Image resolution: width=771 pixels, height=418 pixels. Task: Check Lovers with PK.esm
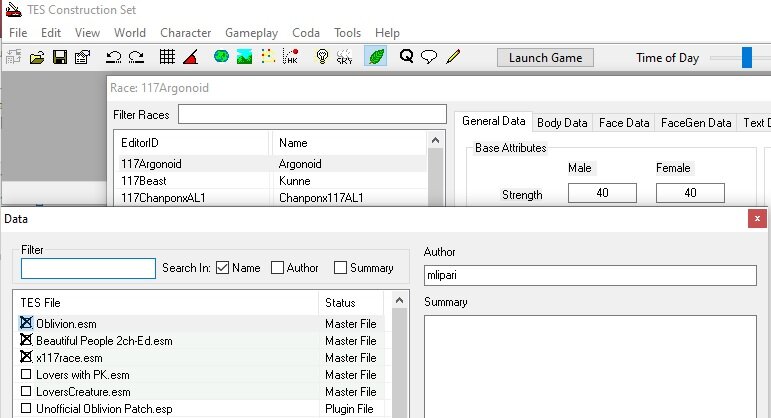(26, 374)
